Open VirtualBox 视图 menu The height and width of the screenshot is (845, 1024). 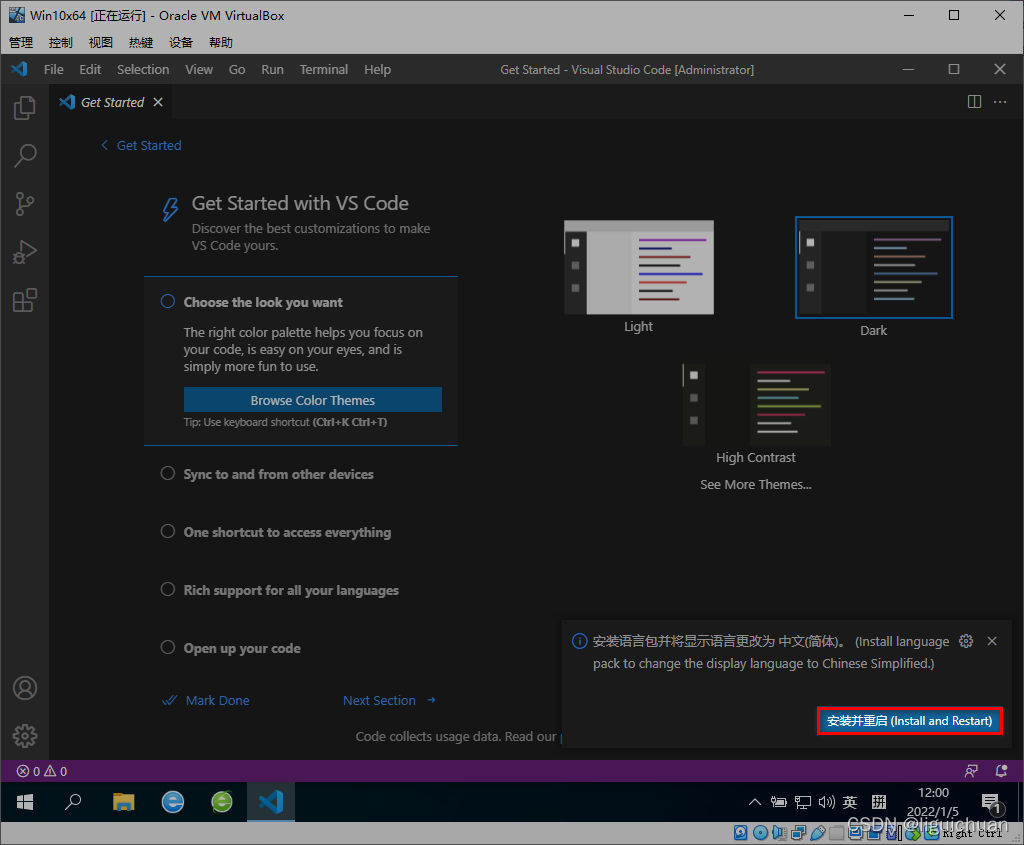(101, 42)
